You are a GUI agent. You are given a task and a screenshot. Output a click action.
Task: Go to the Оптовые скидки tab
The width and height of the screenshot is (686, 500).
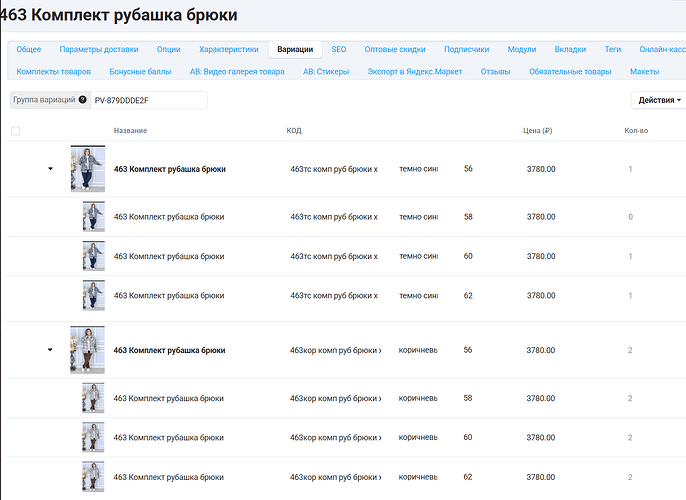(x=394, y=49)
